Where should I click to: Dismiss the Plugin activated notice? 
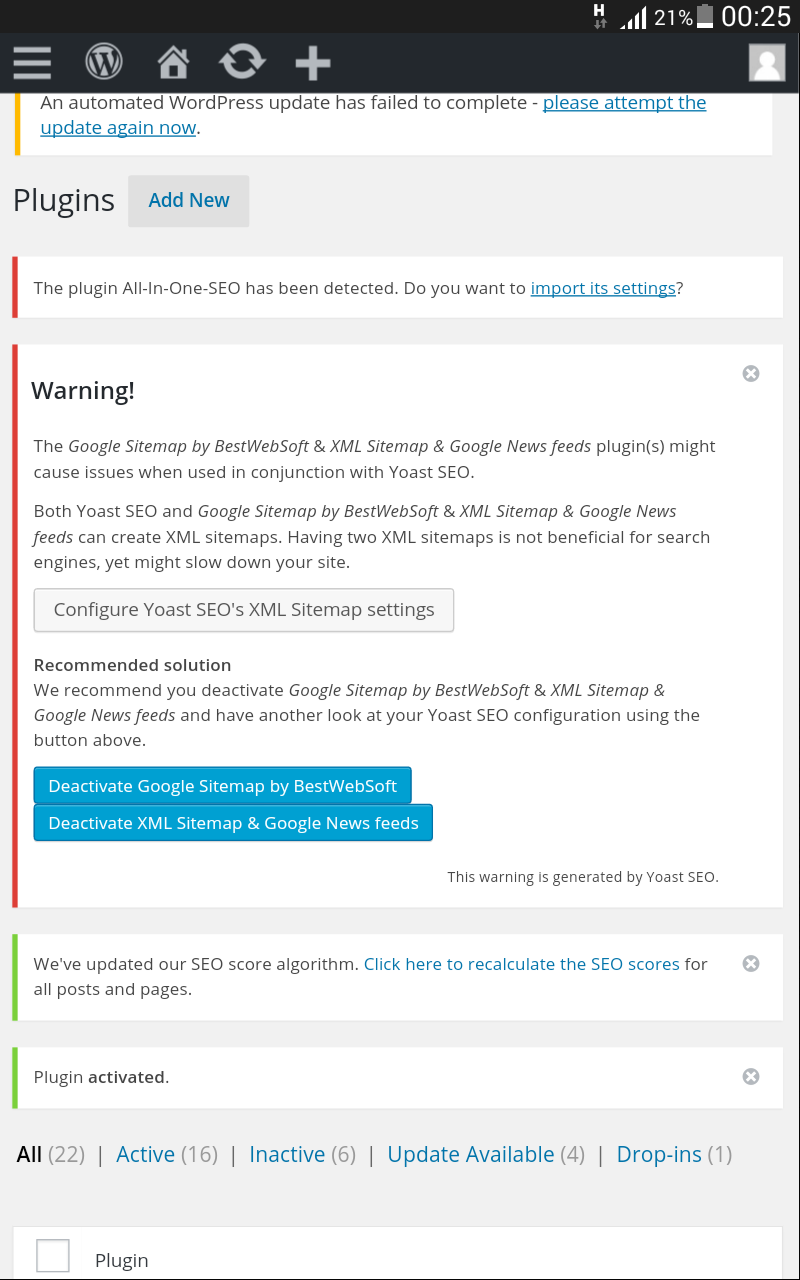(751, 1076)
